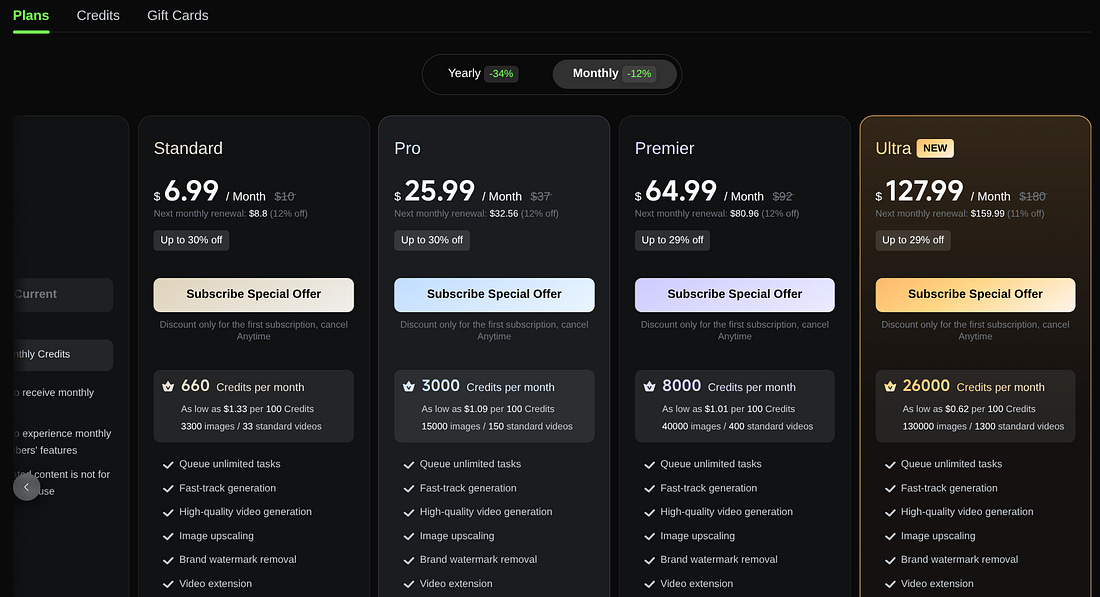The width and height of the screenshot is (1100, 597).
Task: Click 'As low as $0.62 per 100 Credits'
Action: coord(969,409)
